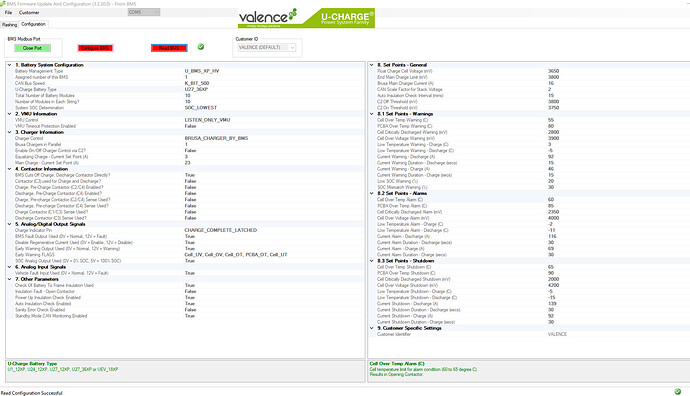Collapse section 8. Set Points - General
Screen dimensions: 690x396
click(372, 65)
